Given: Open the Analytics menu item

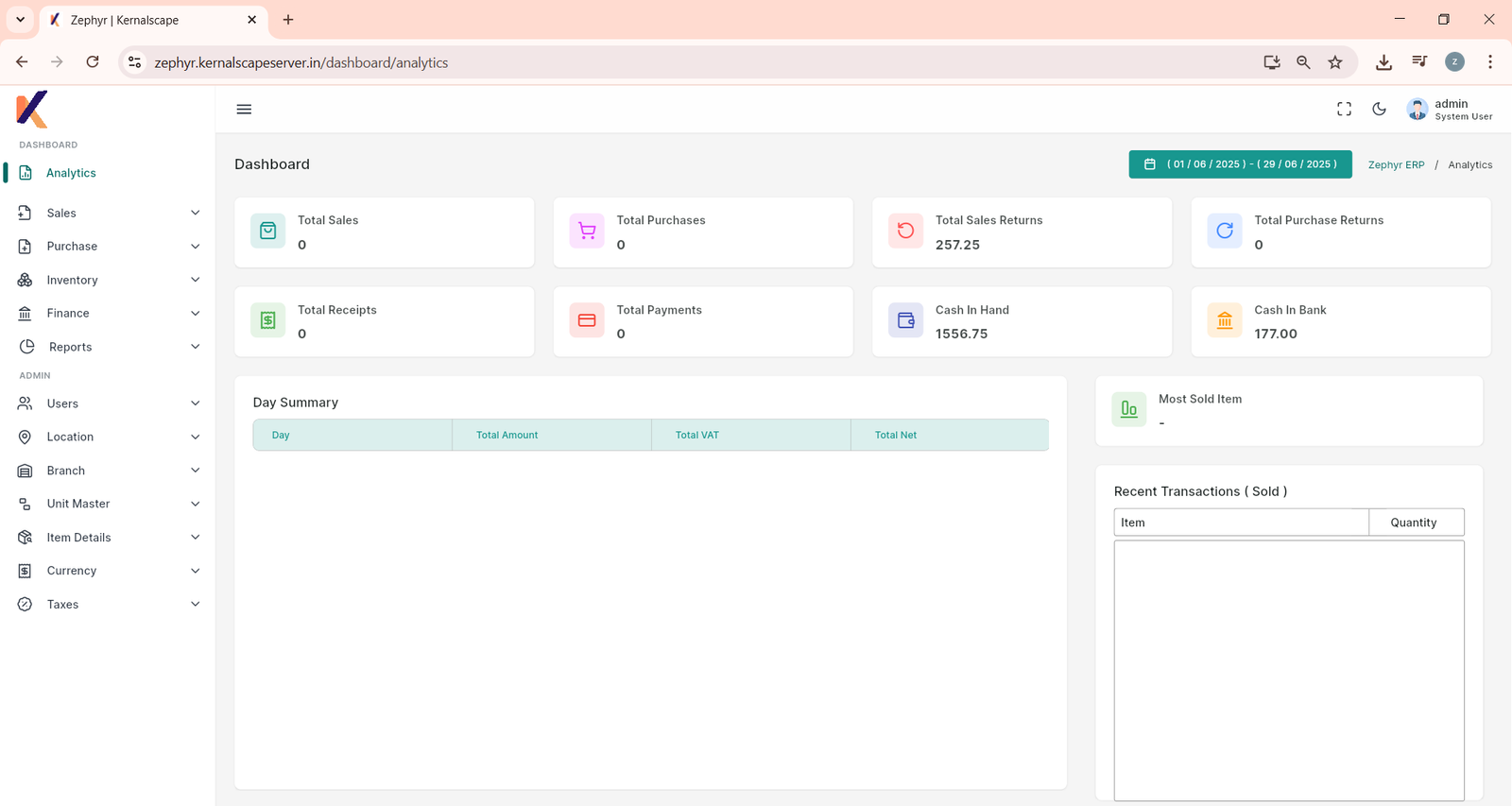Looking at the screenshot, I should (71, 173).
